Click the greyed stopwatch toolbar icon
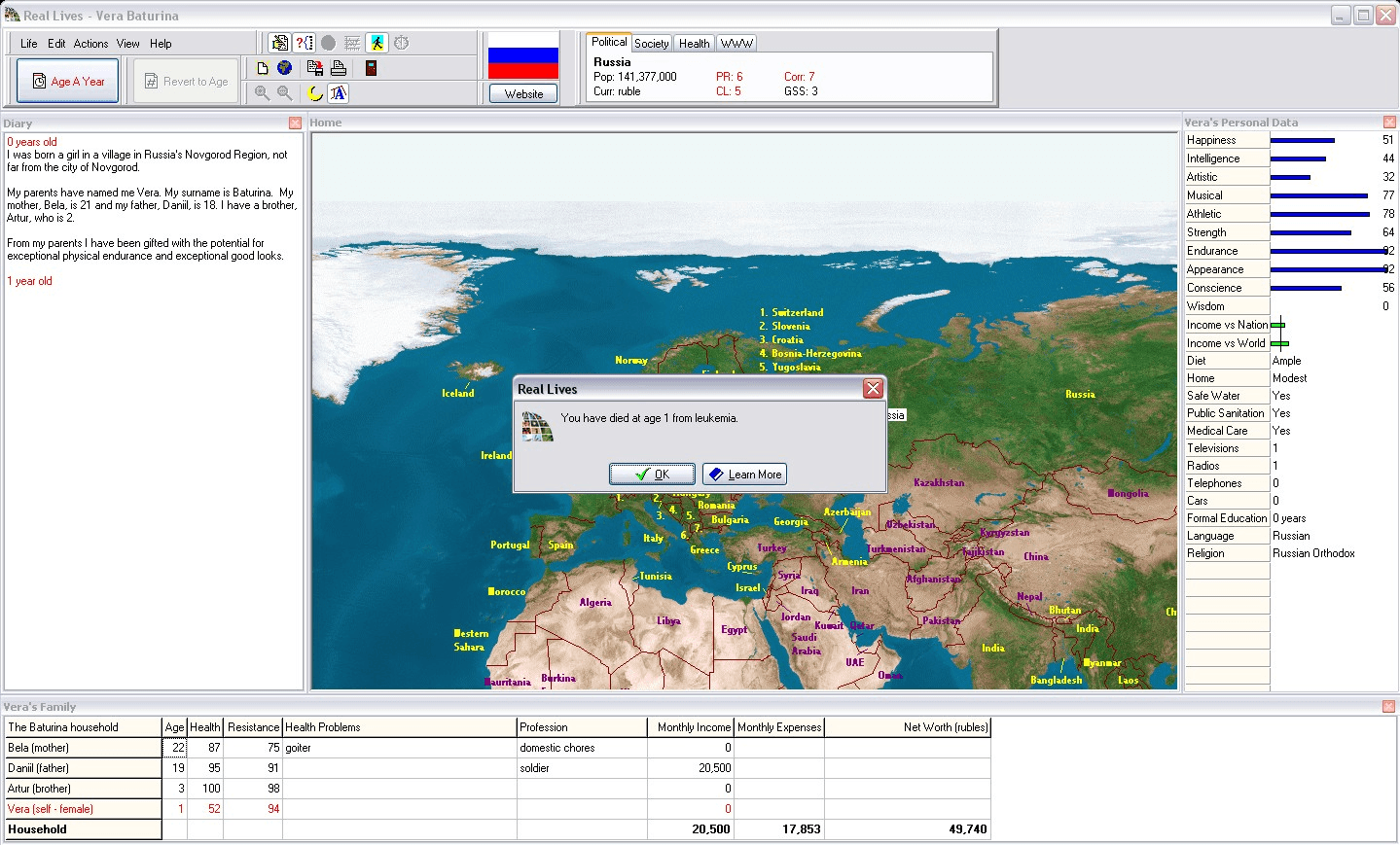 tap(402, 43)
